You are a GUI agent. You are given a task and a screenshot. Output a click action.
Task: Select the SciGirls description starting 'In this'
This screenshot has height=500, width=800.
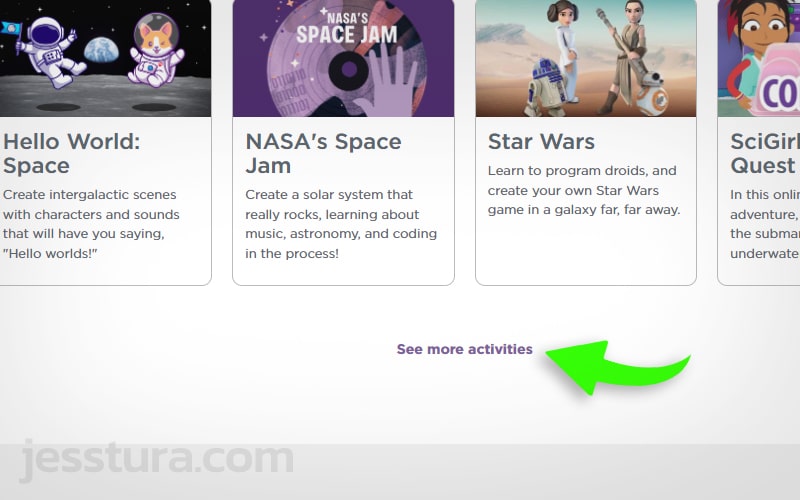click(x=765, y=224)
